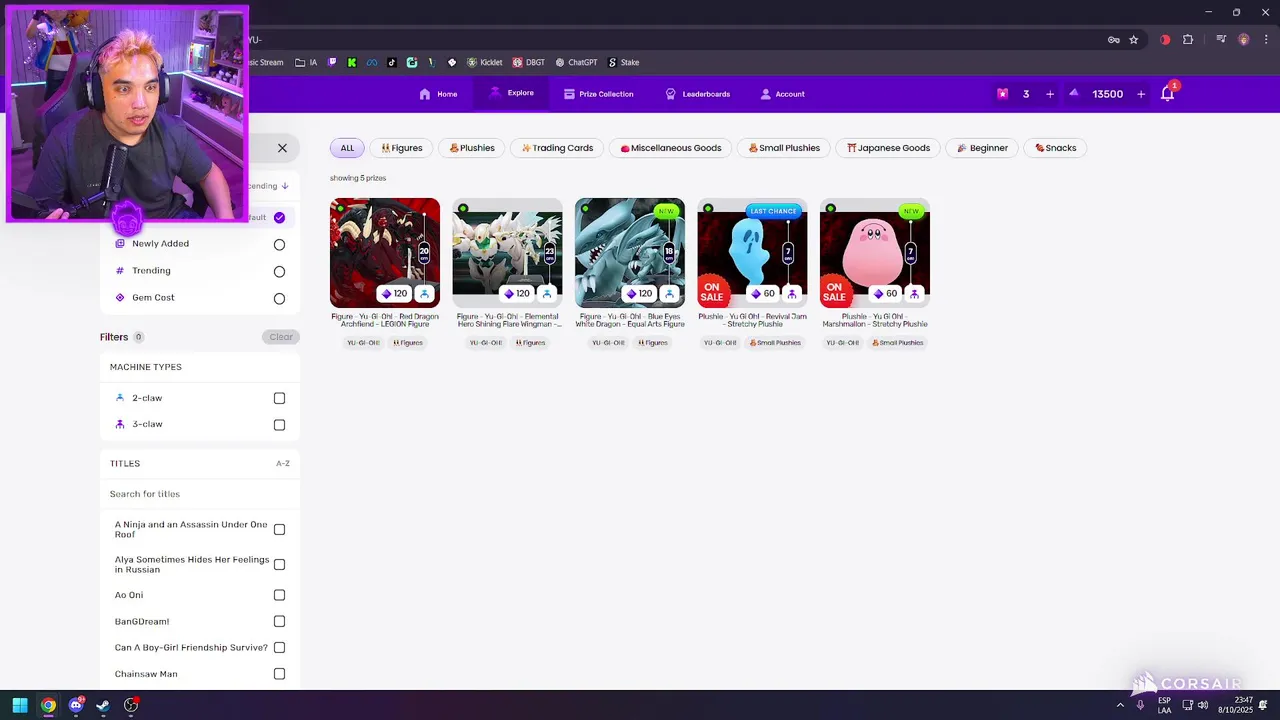Open the Explore tab
1280x720 pixels.
point(512,93)
